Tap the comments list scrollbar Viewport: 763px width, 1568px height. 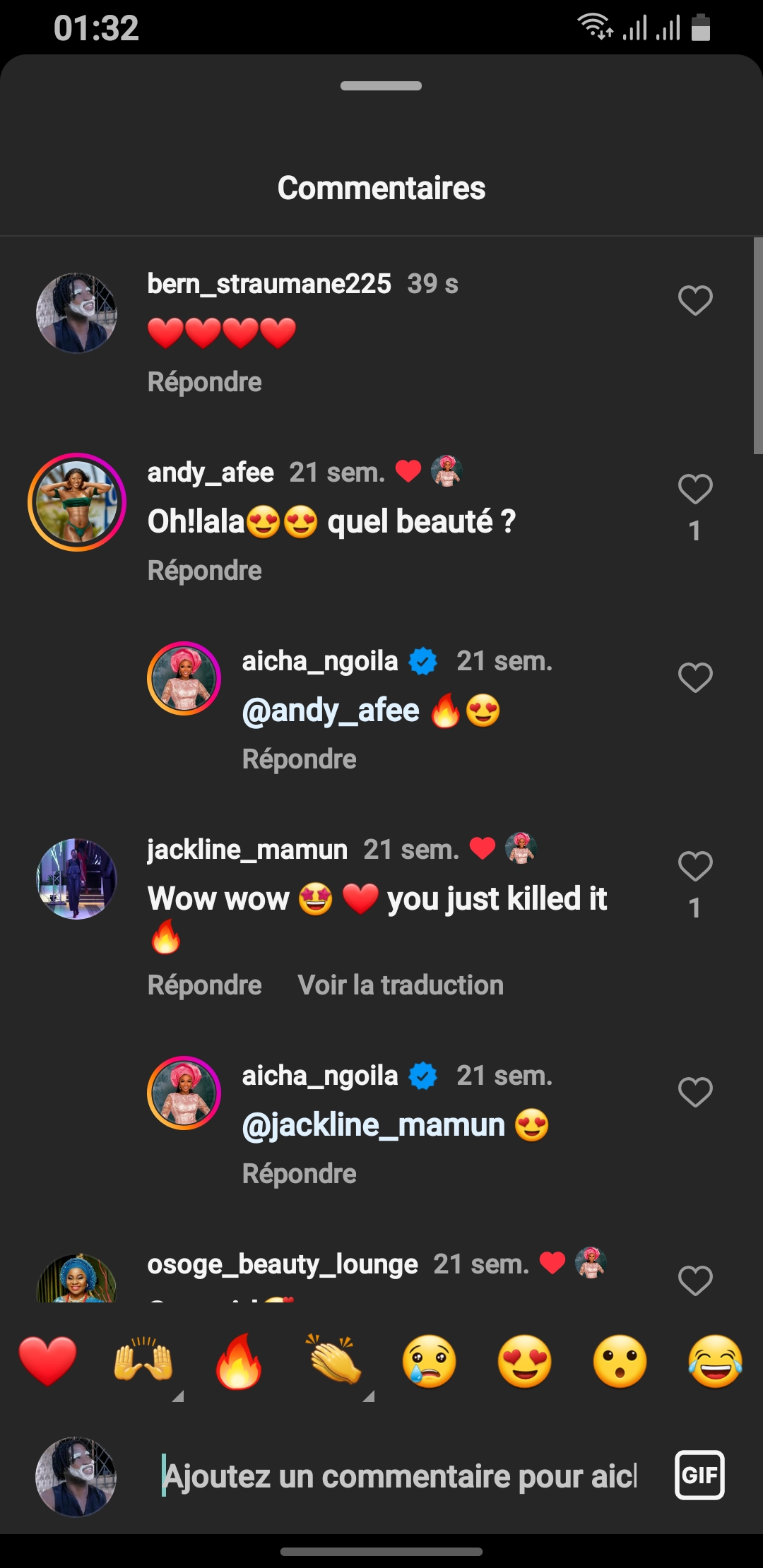point(757,346)
